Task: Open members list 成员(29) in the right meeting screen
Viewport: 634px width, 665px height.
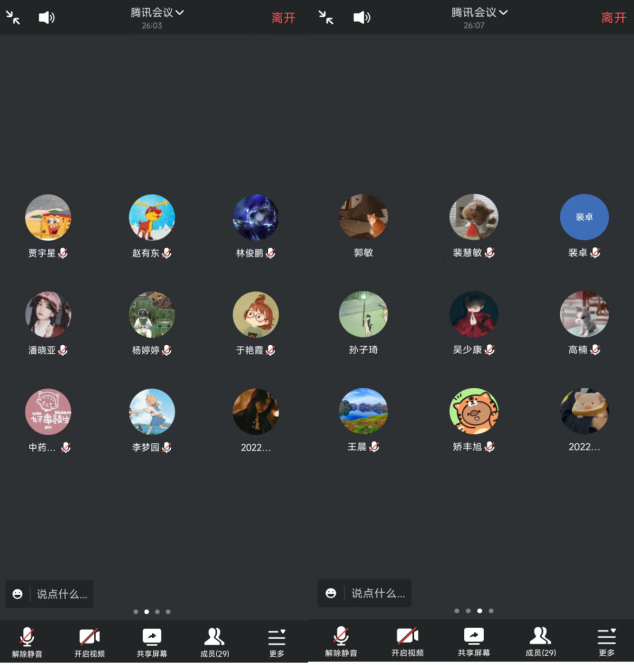Action: pyautogui.click(x=540, y=641)
